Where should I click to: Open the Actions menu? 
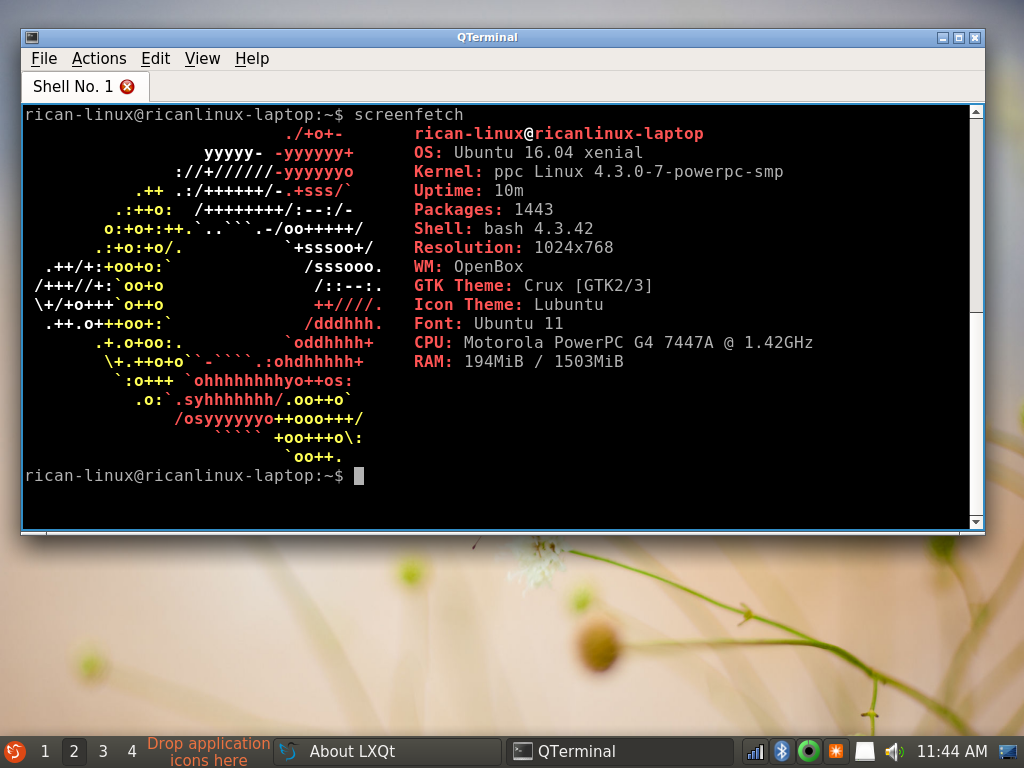(99, 59)
